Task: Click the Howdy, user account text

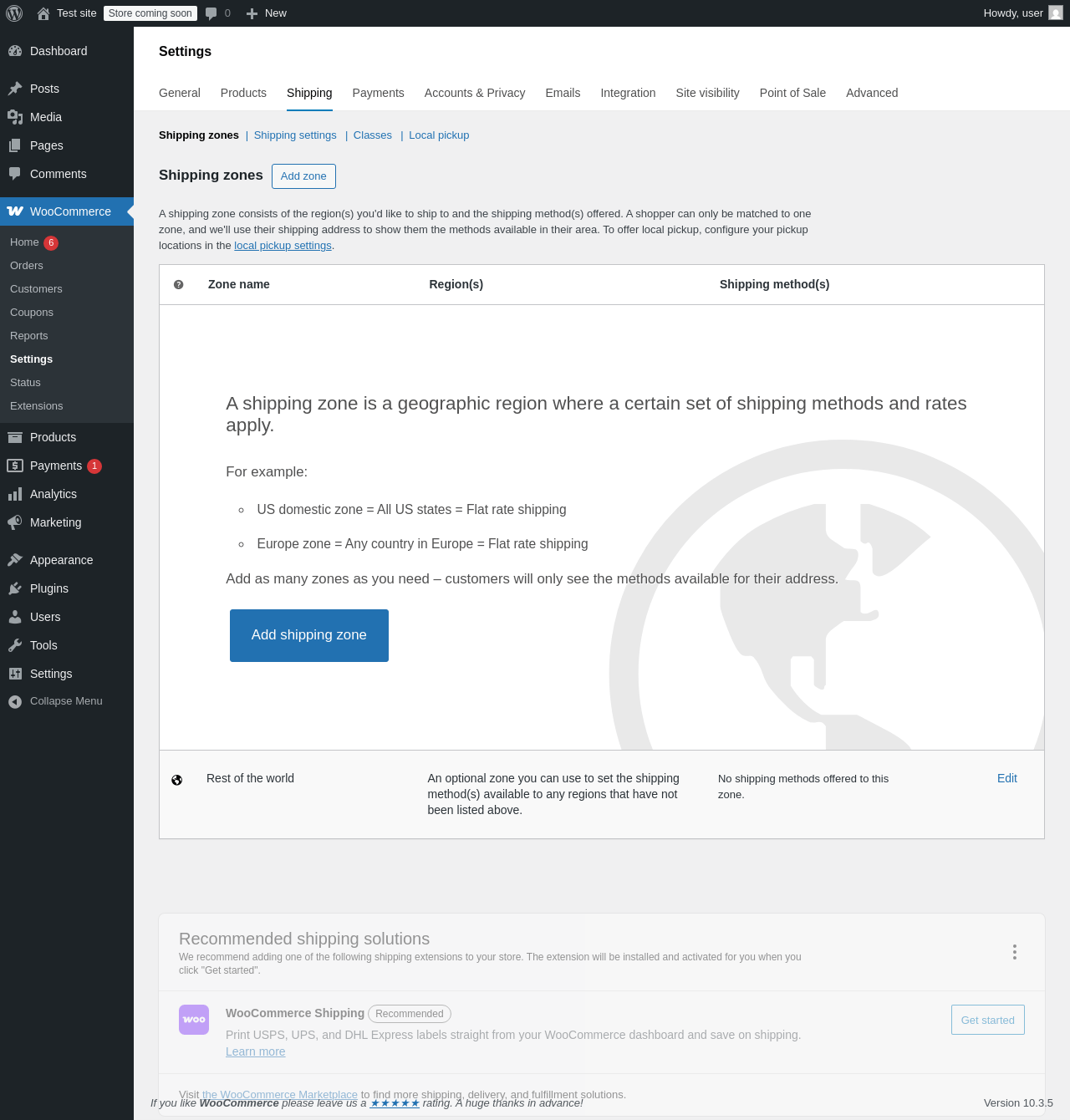Action: [1013, 13]
